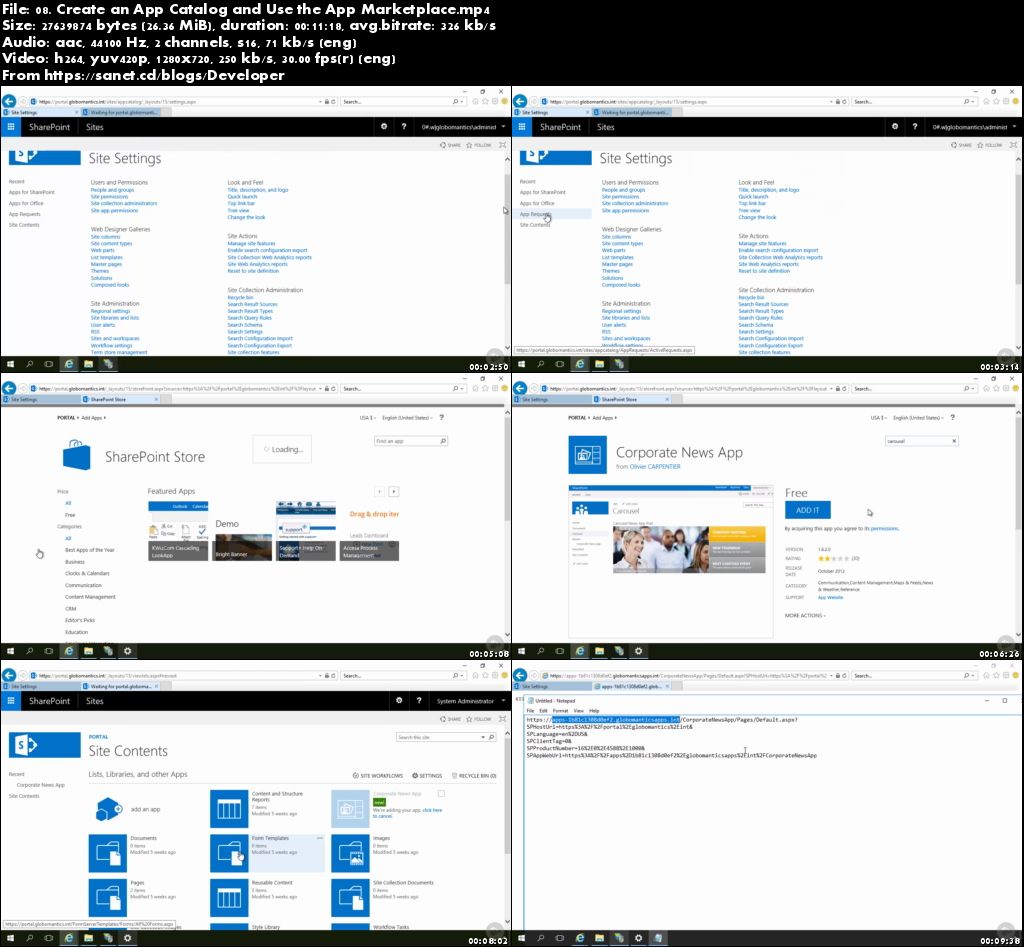
Task: Open the Reusable Content list tile icon
Action: tap(229, 897)
